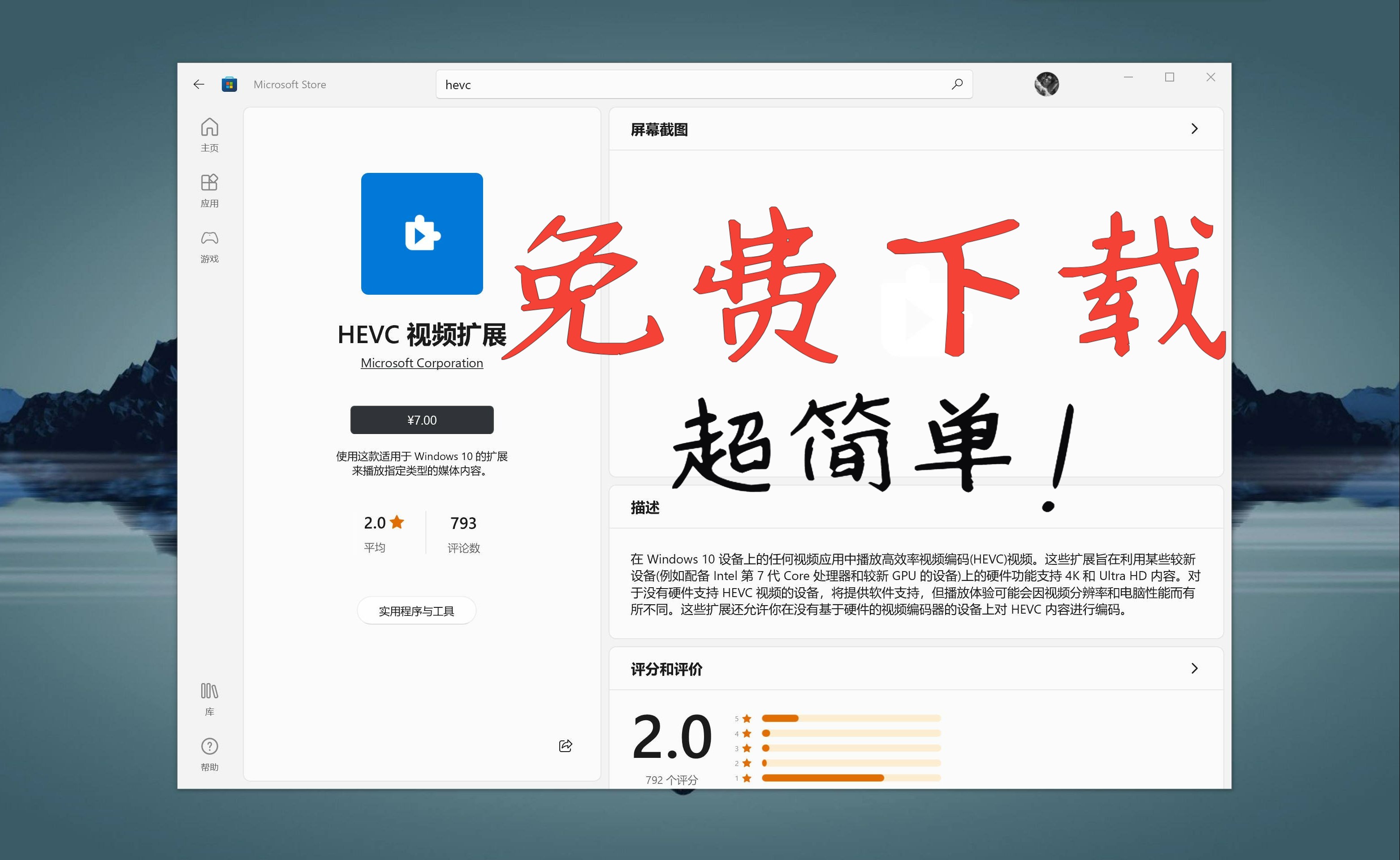Buy the extension for ¥7.00
The width and height of the screenshot is (1400, 860).
coord(422,420)
